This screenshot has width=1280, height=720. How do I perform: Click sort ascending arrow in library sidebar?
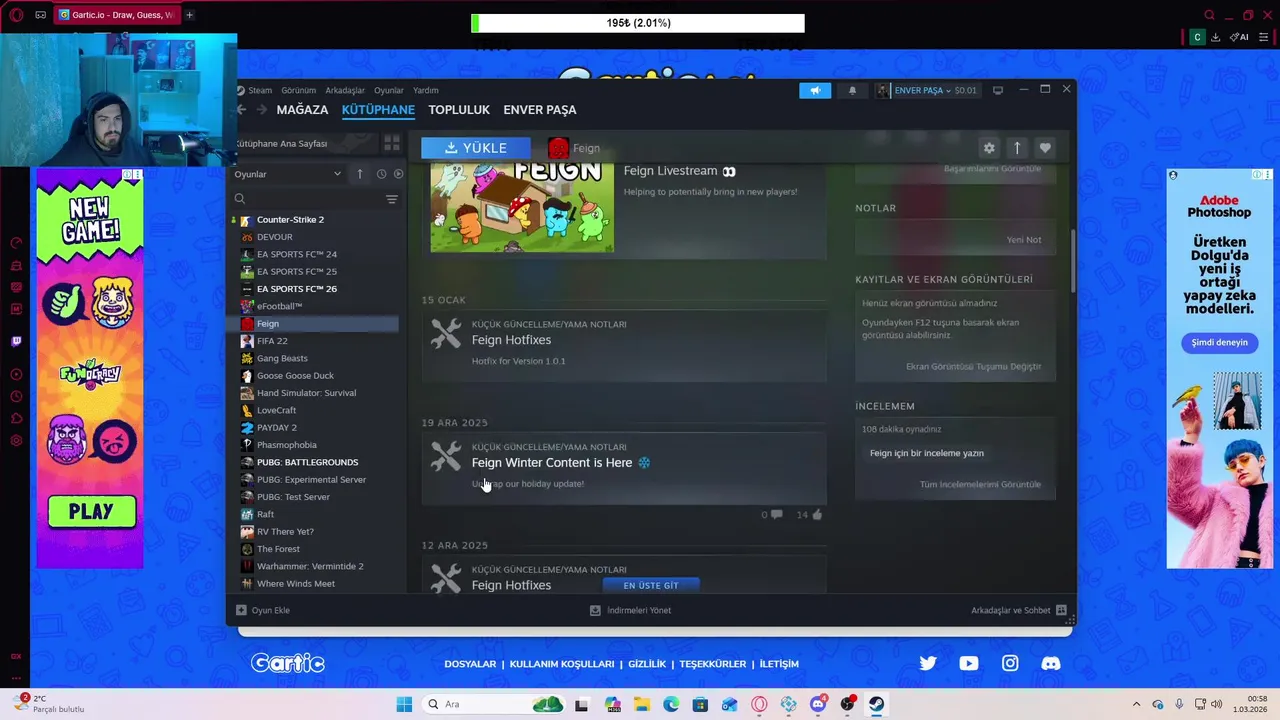(x=360, y=174)
